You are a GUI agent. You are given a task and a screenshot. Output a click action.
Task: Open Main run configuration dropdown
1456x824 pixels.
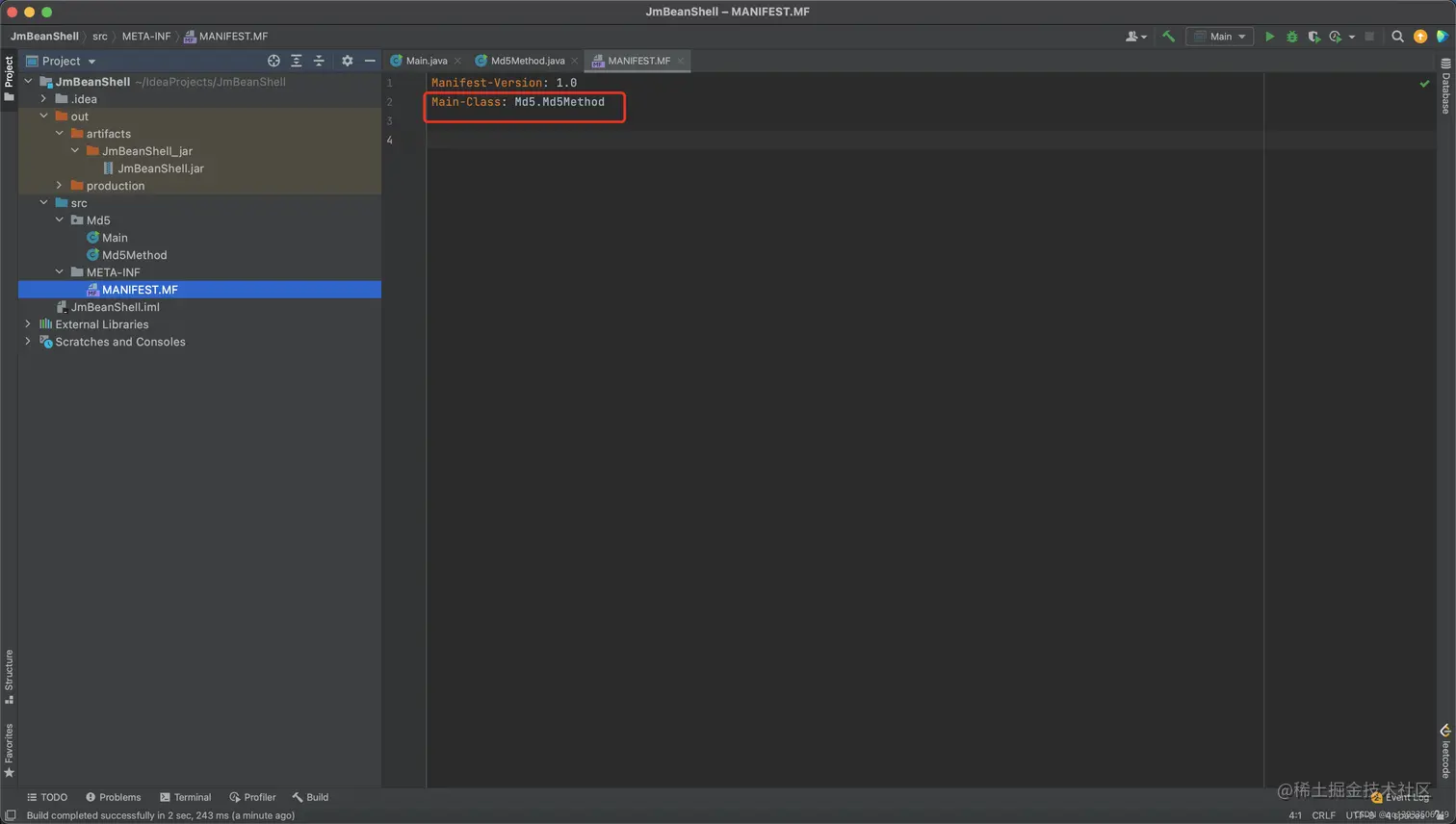point(1219,37)
